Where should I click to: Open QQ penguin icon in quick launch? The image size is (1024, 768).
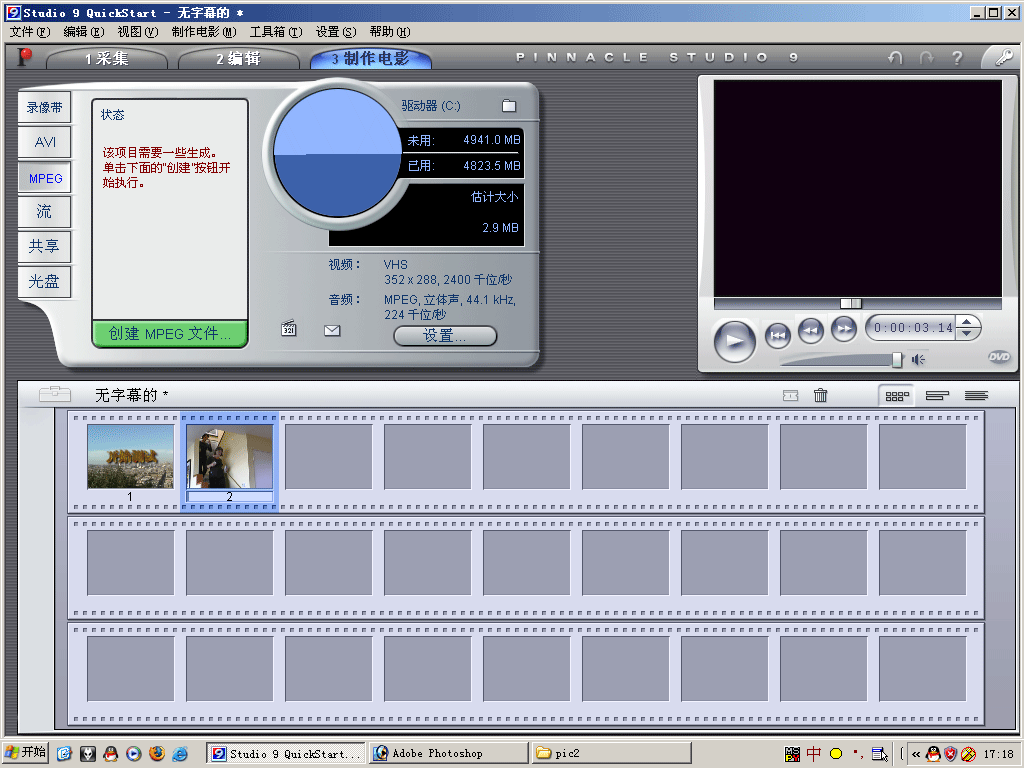110,754
